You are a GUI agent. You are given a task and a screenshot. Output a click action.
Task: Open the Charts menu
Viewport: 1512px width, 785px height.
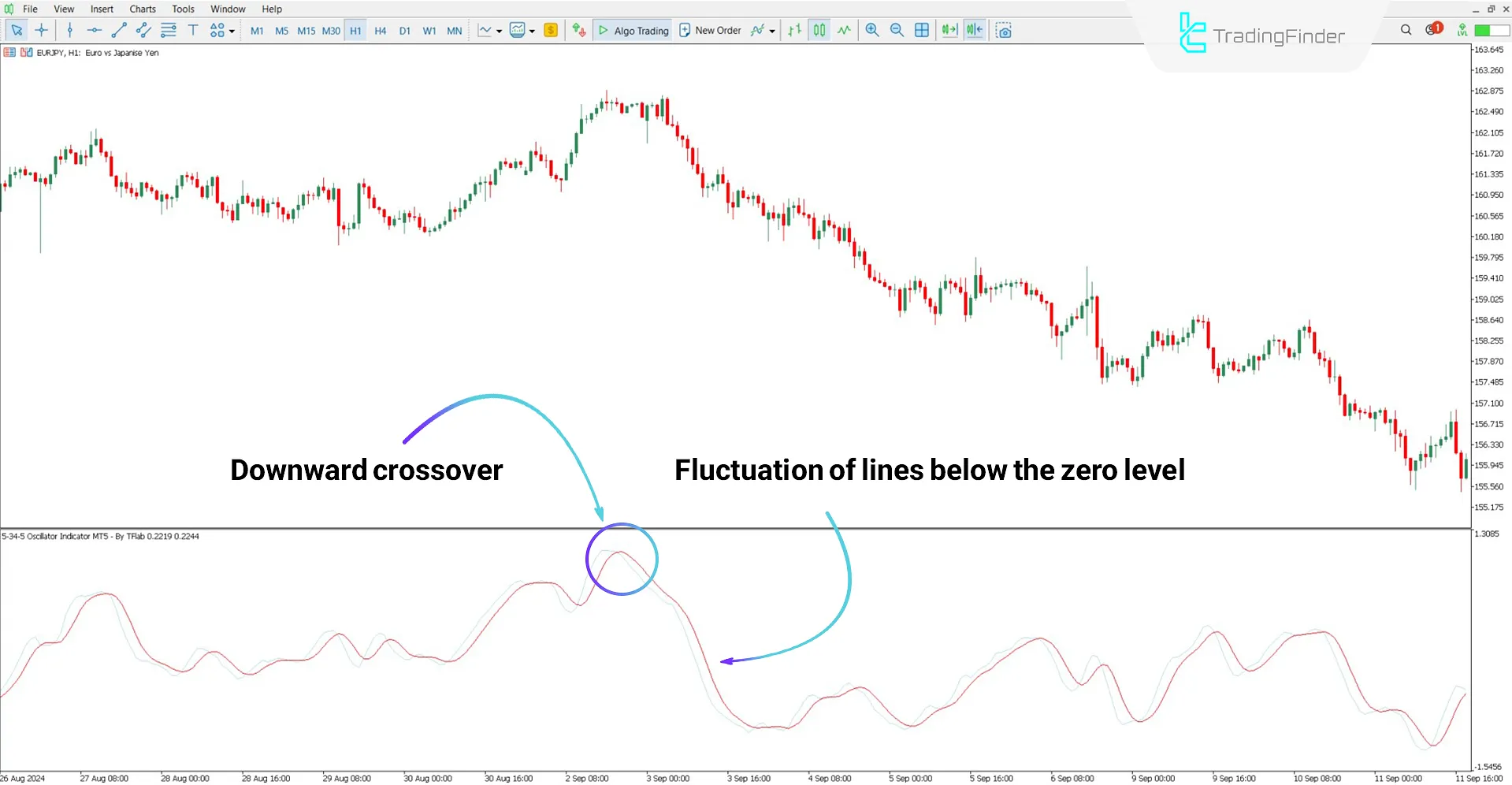pos(142,9)
